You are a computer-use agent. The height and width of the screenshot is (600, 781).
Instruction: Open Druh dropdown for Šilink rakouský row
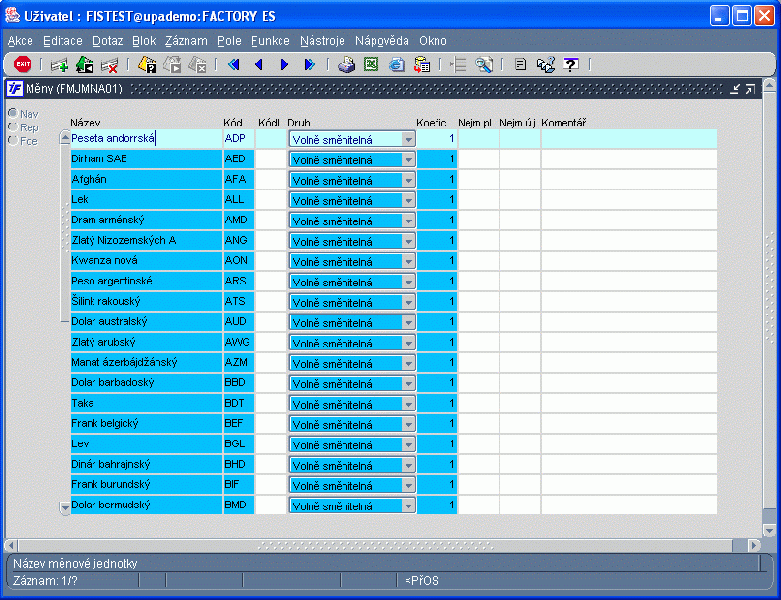point(408,302)
